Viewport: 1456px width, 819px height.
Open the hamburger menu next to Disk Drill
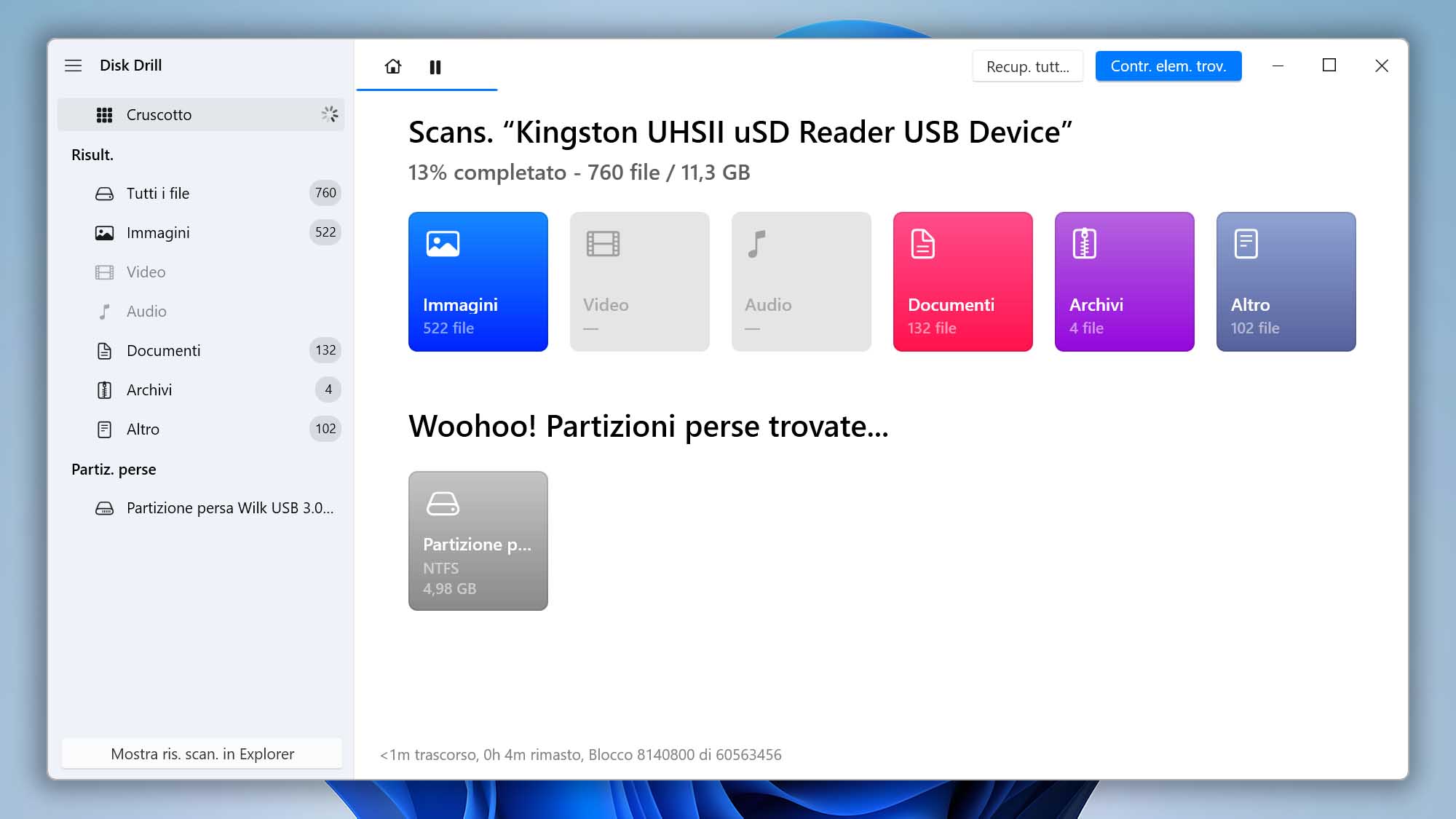(x=73, y=66)
